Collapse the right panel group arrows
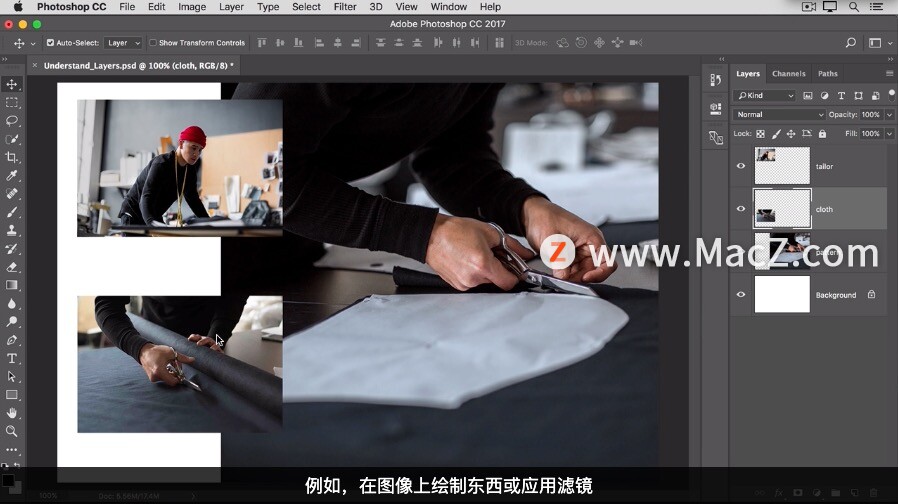 (890, 59)
